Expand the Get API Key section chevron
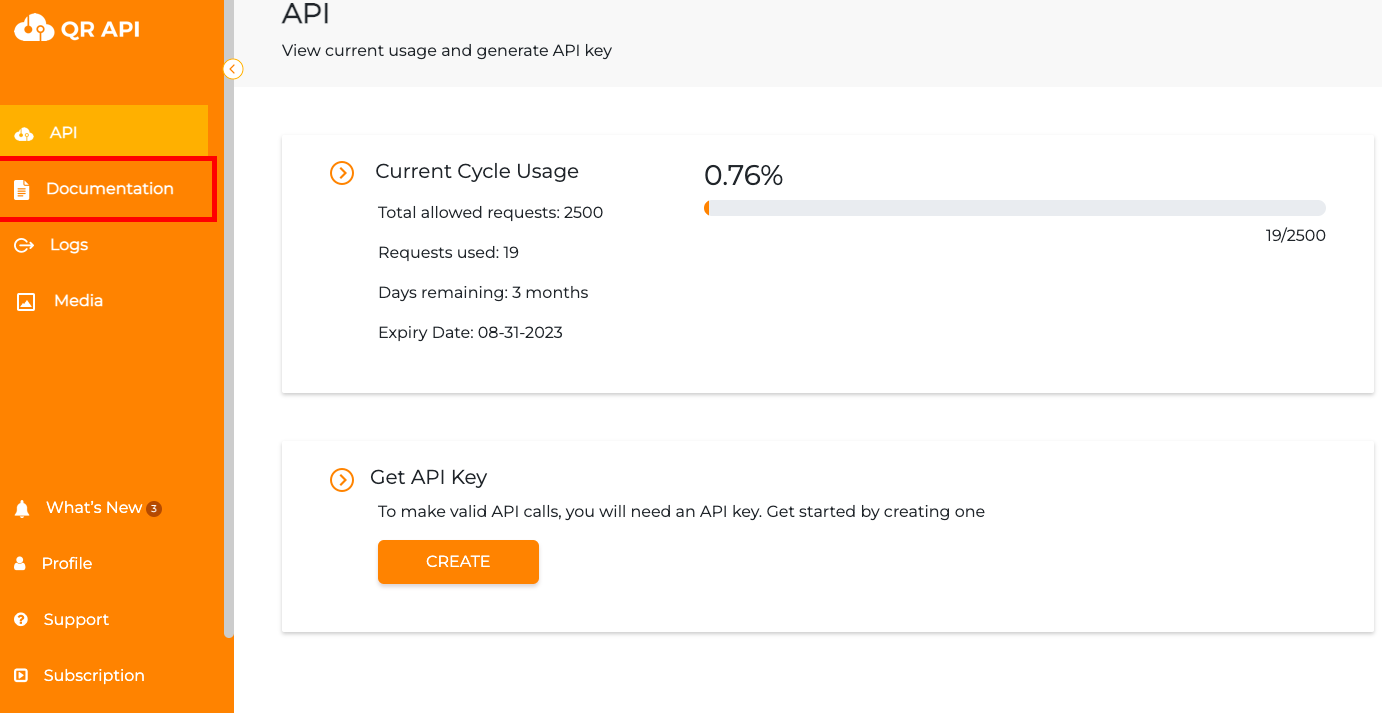 (342, 480)
